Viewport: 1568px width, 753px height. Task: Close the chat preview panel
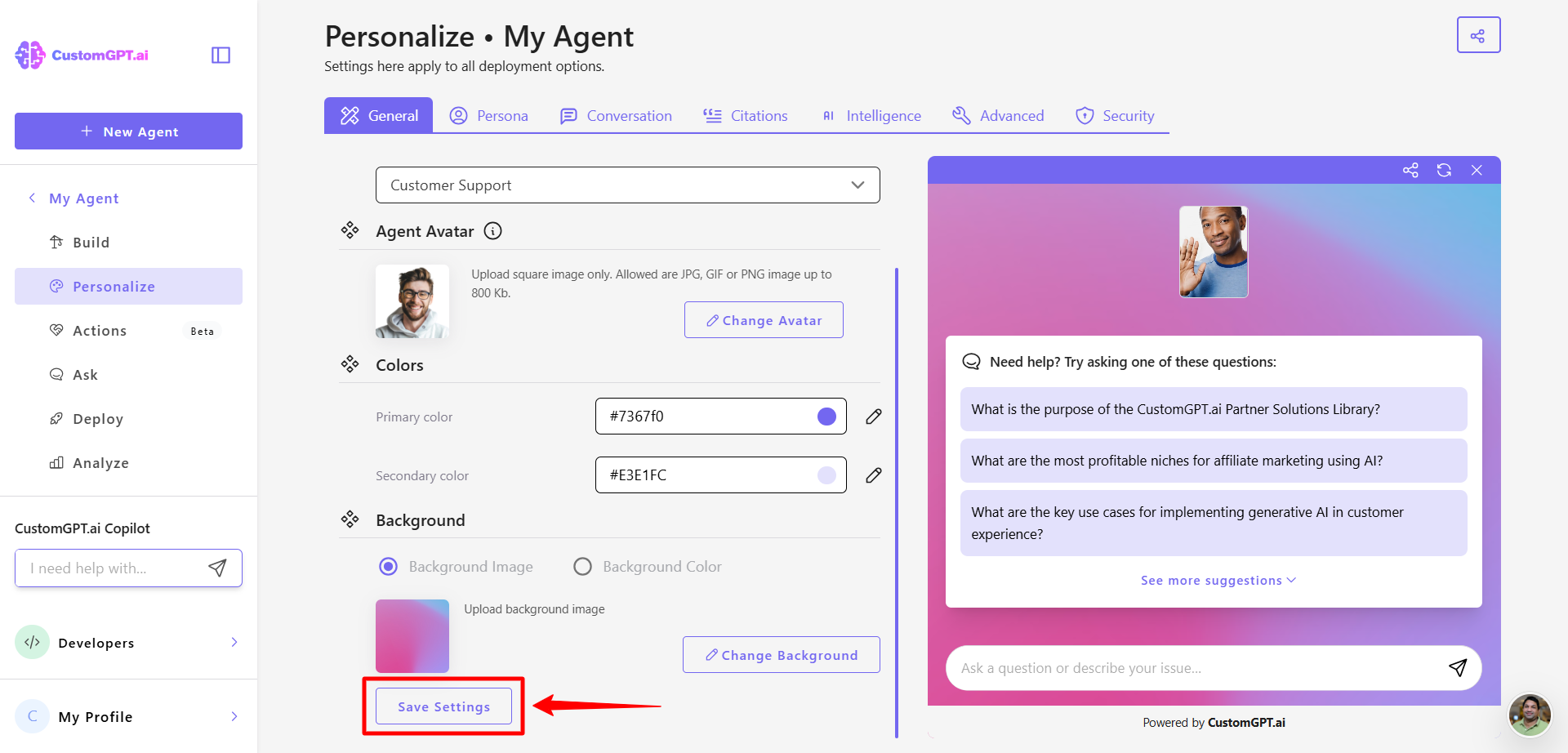click(1477, 170)
